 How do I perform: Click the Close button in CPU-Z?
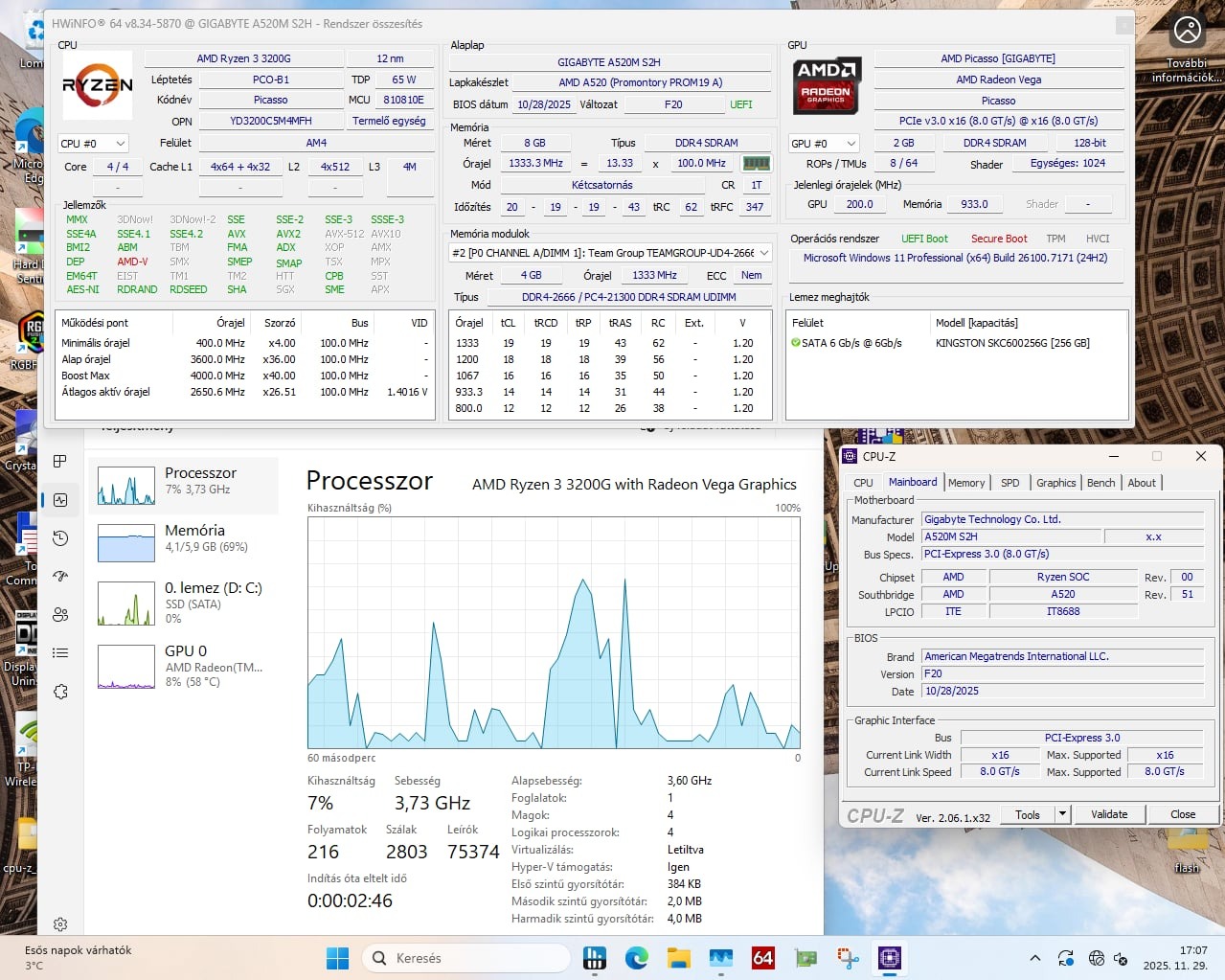click(1183, 814)
